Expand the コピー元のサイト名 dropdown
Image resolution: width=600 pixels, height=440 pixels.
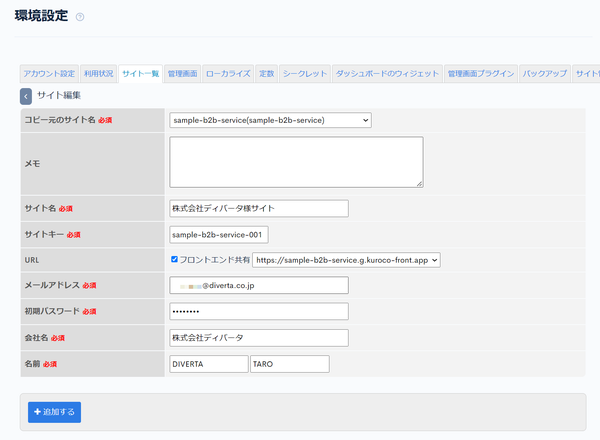271,120
